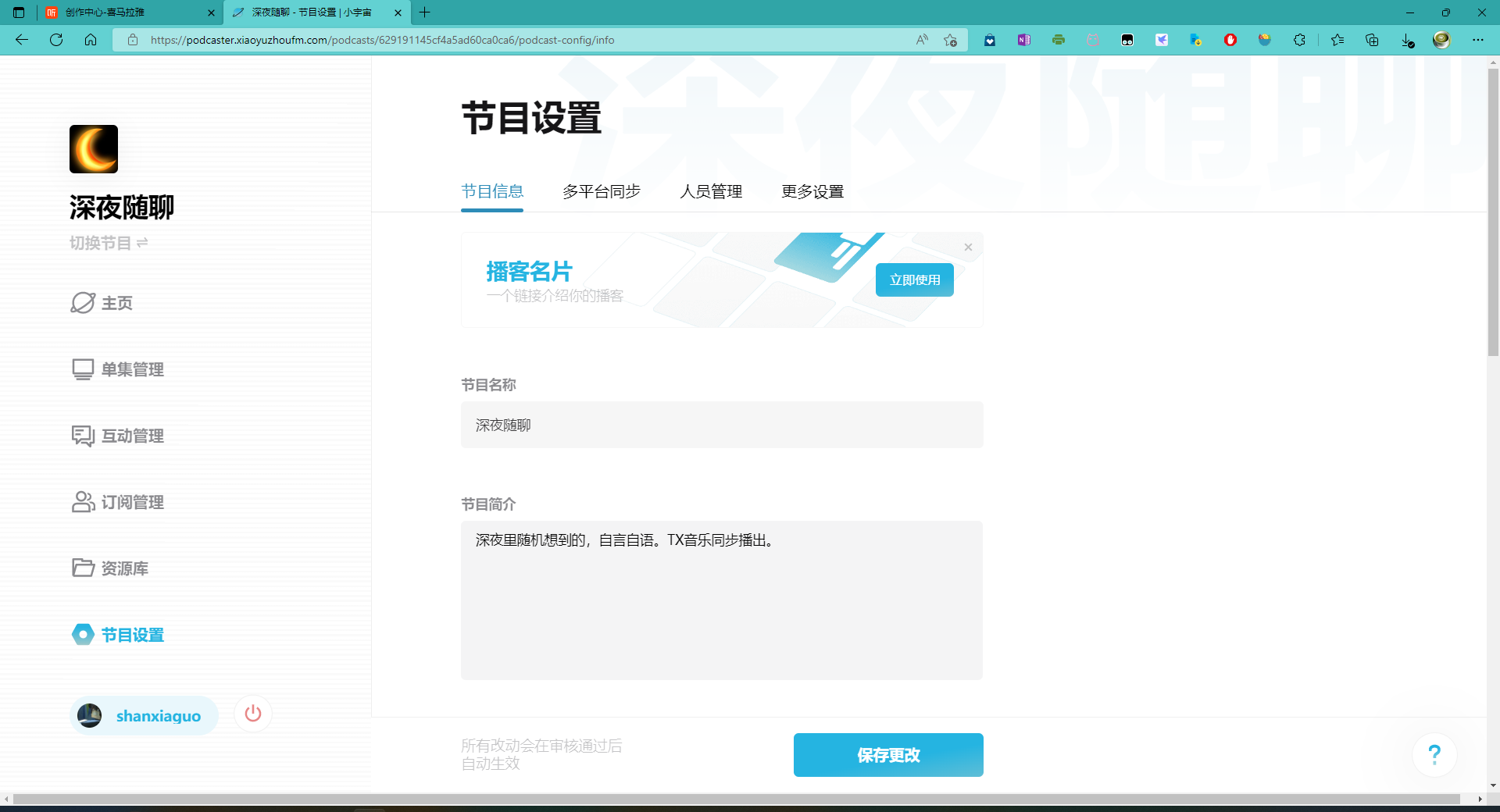This screenshot has height=812, width=1500.
Task: Open 互动管理 chat icon in sidebar
Action: [x=83, y=436]
